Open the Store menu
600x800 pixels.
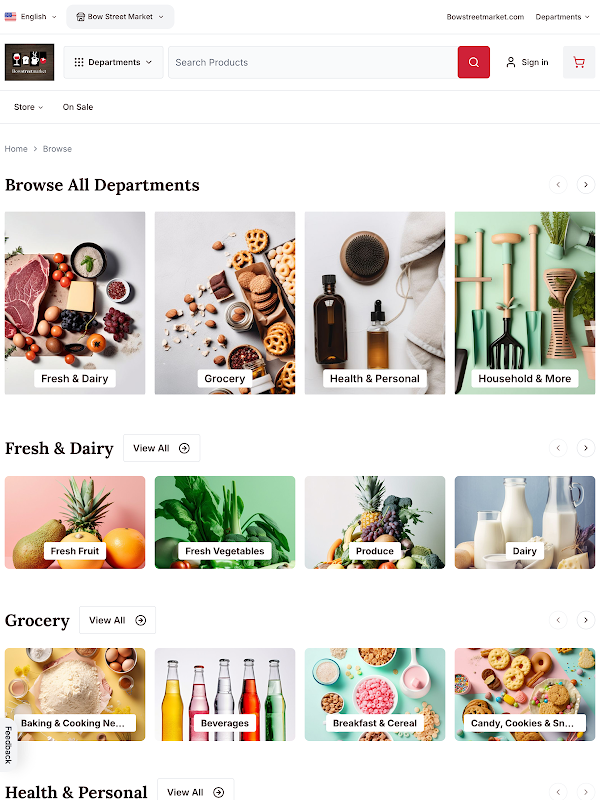(x=28, y=107)
